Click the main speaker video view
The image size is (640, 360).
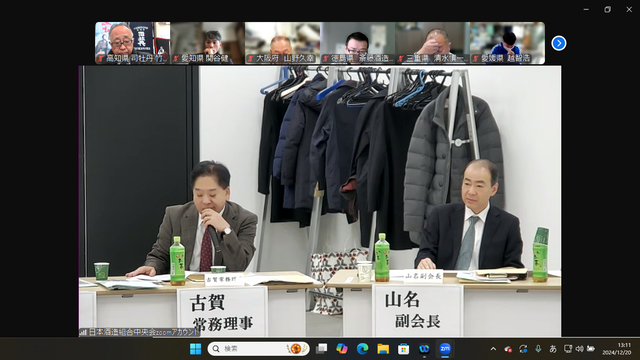(x=320, y=201)
